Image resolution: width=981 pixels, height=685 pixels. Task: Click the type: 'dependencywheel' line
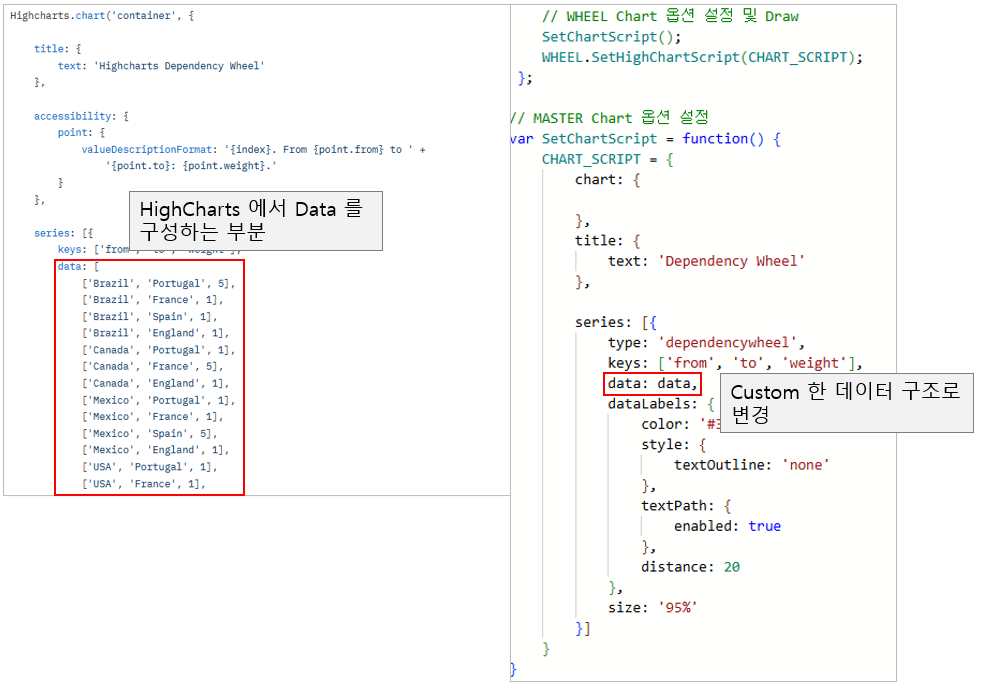(x=706, y=342)
